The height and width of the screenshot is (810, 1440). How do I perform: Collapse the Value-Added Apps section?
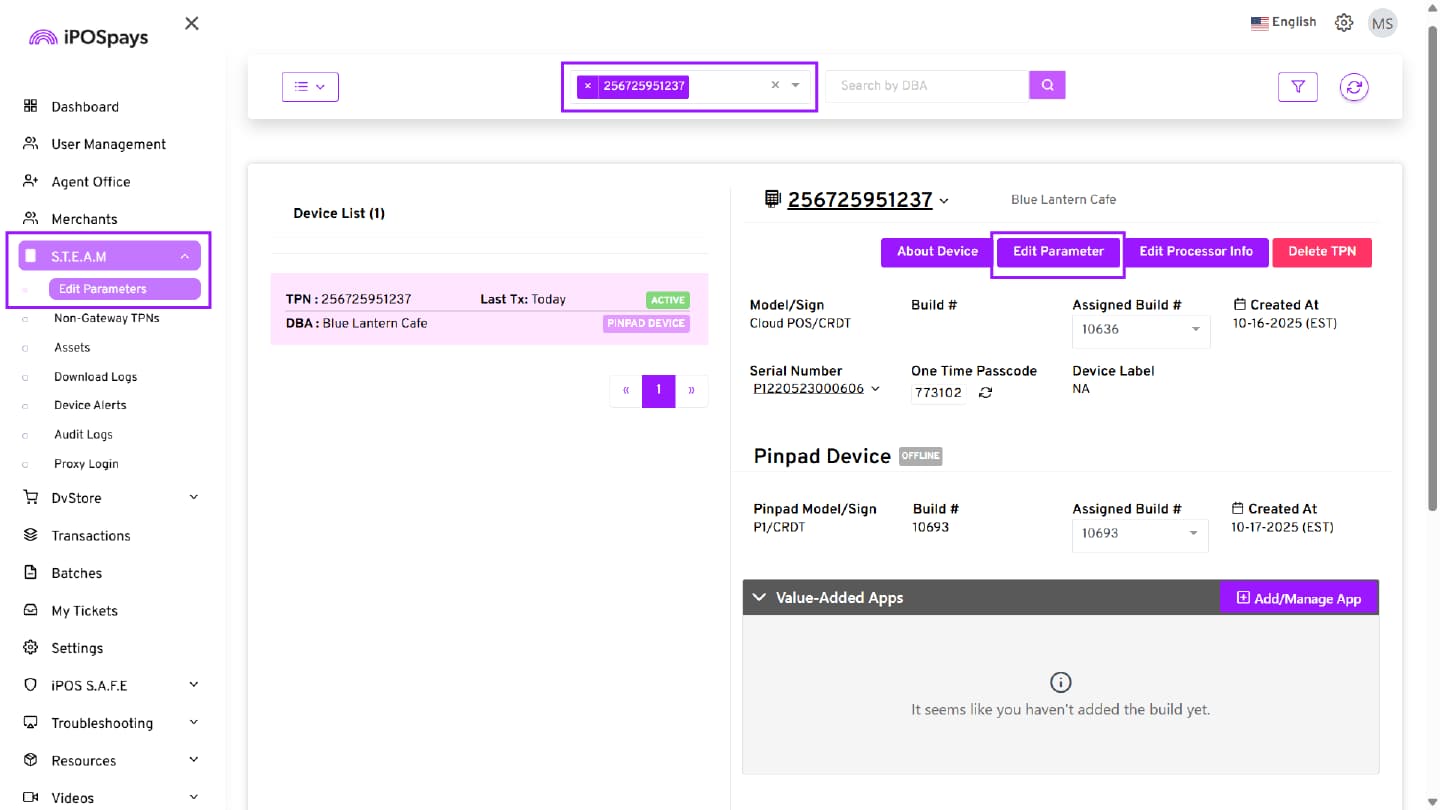760,598
